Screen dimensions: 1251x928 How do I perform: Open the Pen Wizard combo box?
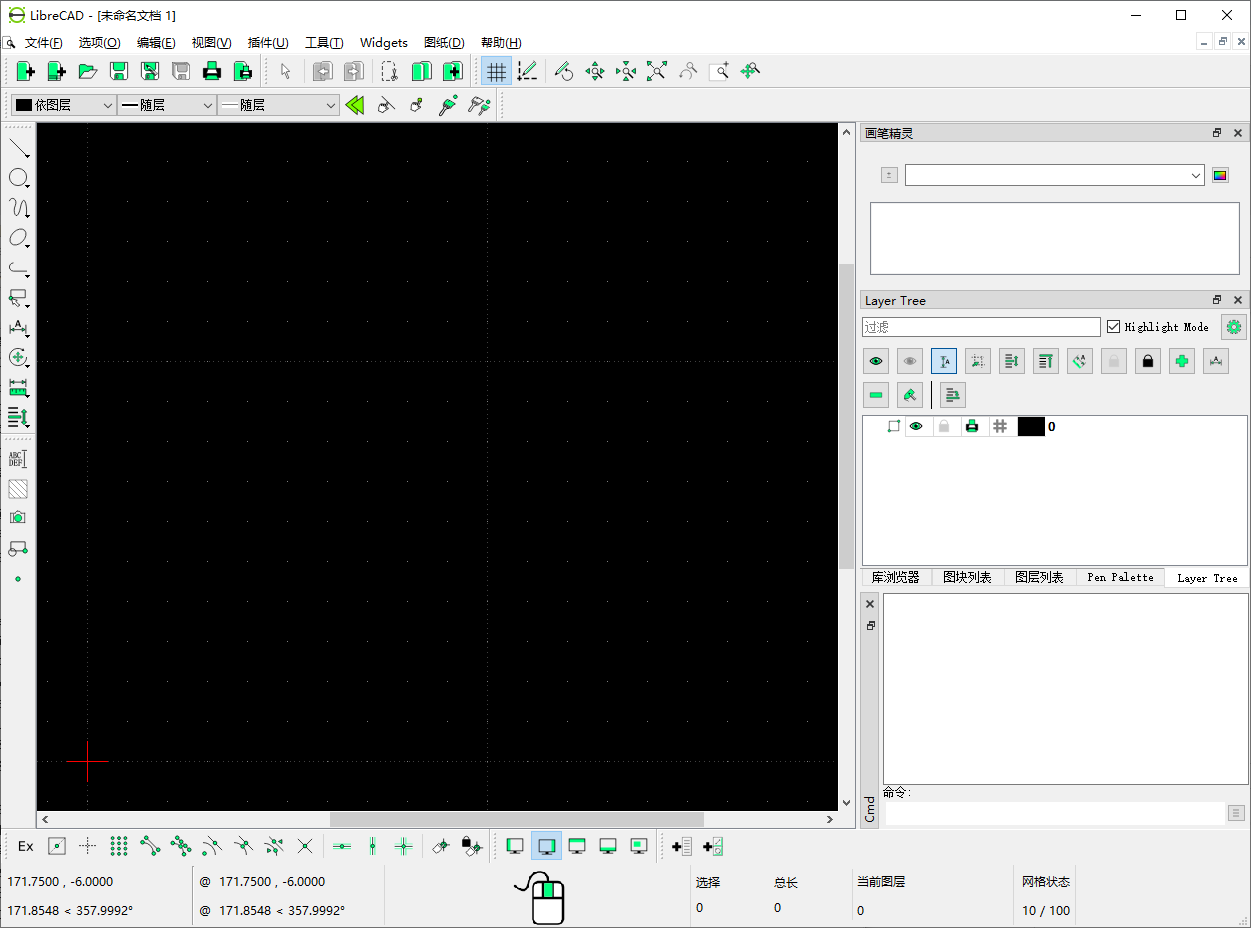coord(1054,175)
